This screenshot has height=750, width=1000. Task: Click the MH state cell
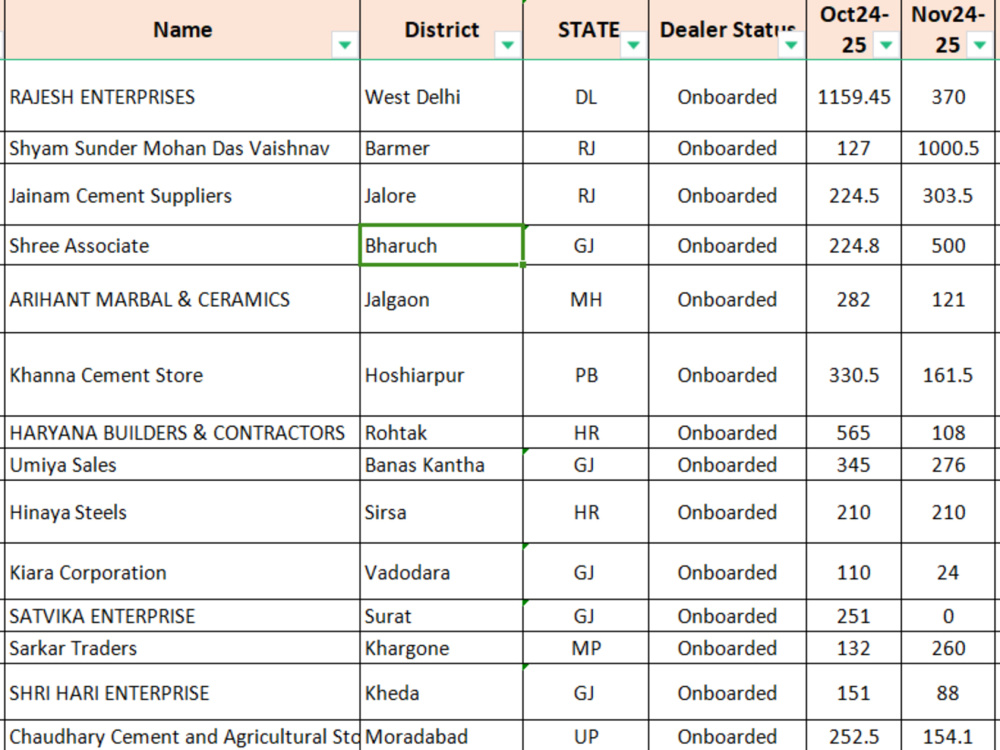point(586,299)
